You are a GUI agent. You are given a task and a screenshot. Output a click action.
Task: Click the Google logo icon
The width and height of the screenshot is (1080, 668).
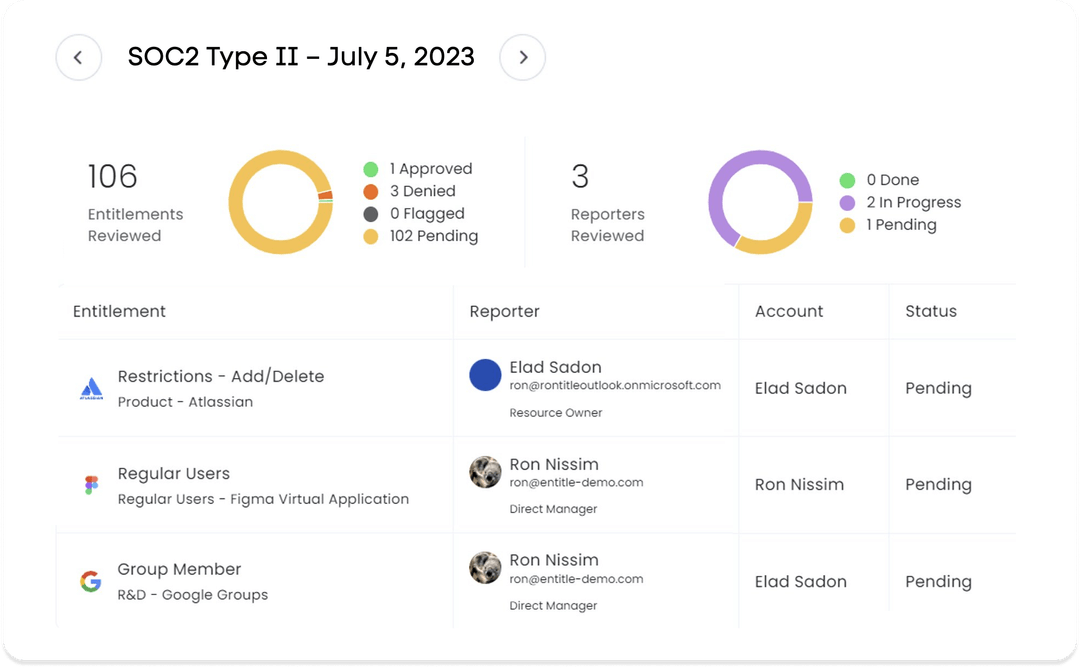tap(91, 581)
